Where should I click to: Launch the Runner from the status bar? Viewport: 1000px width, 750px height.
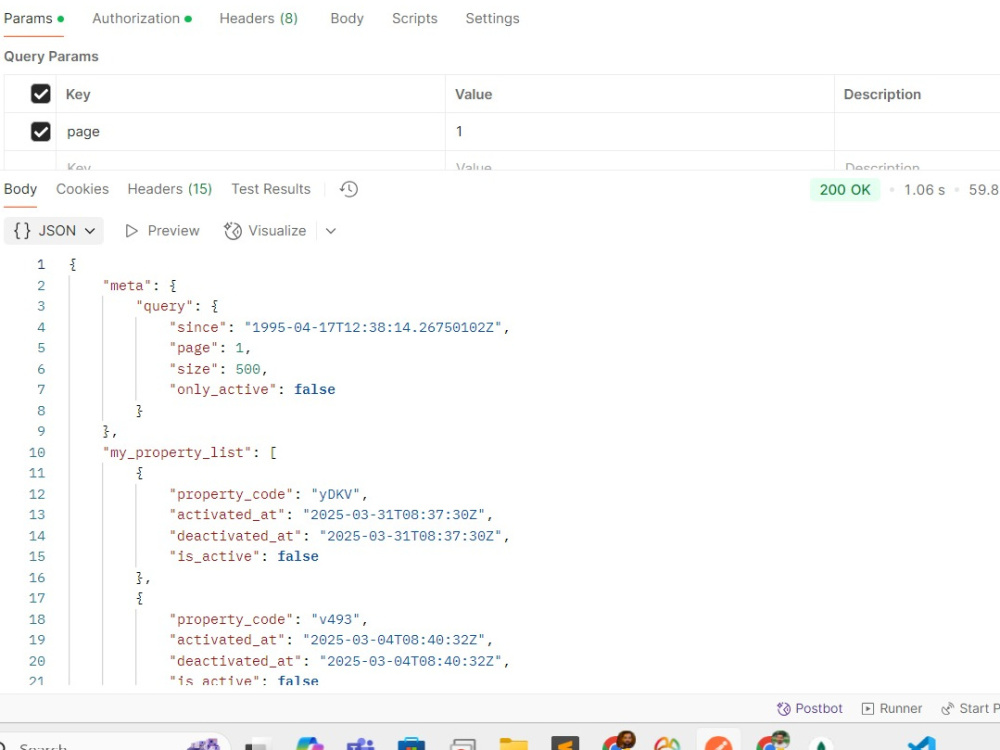pos(892,709)
